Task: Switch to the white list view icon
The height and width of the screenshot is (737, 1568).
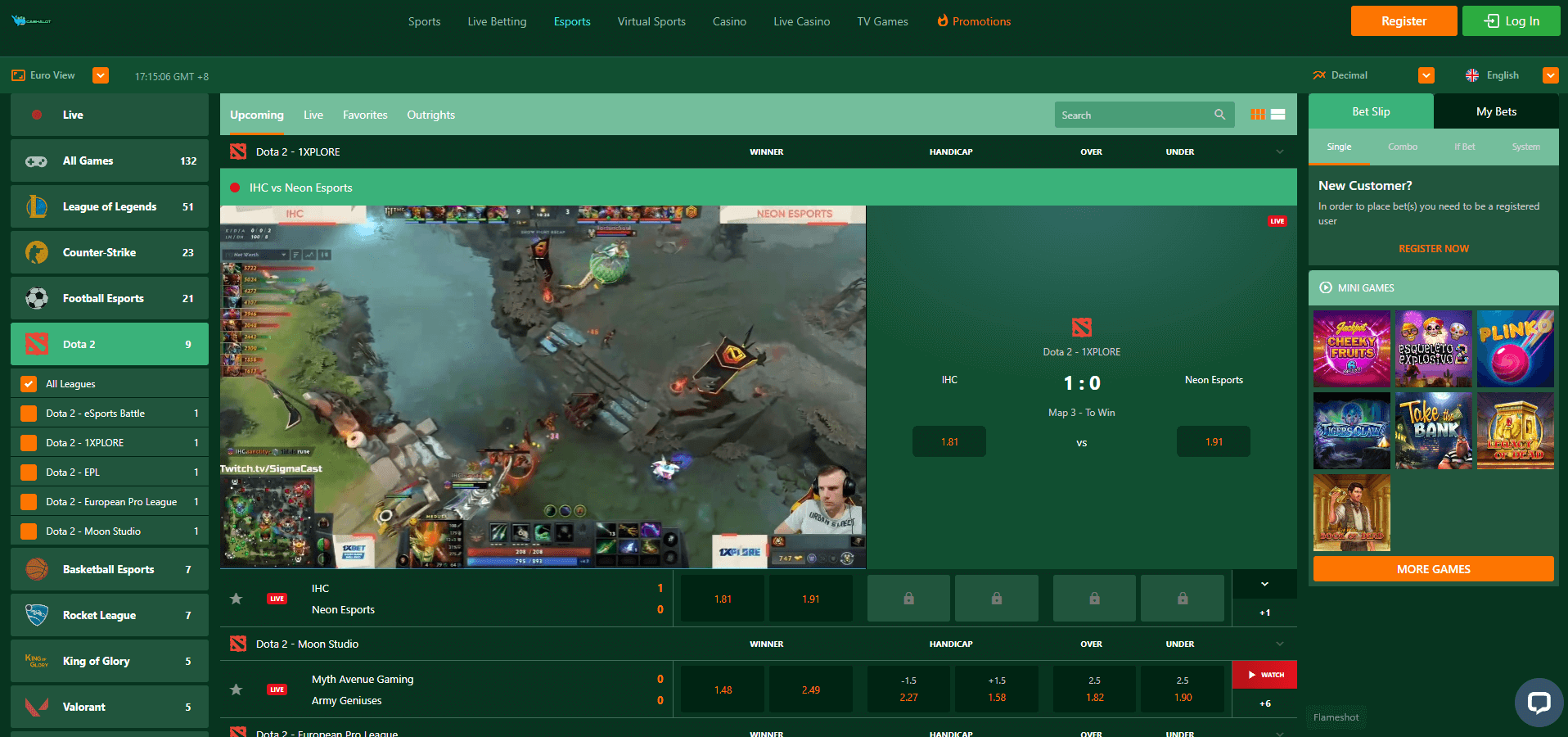Action: (x=1277, y=115)
